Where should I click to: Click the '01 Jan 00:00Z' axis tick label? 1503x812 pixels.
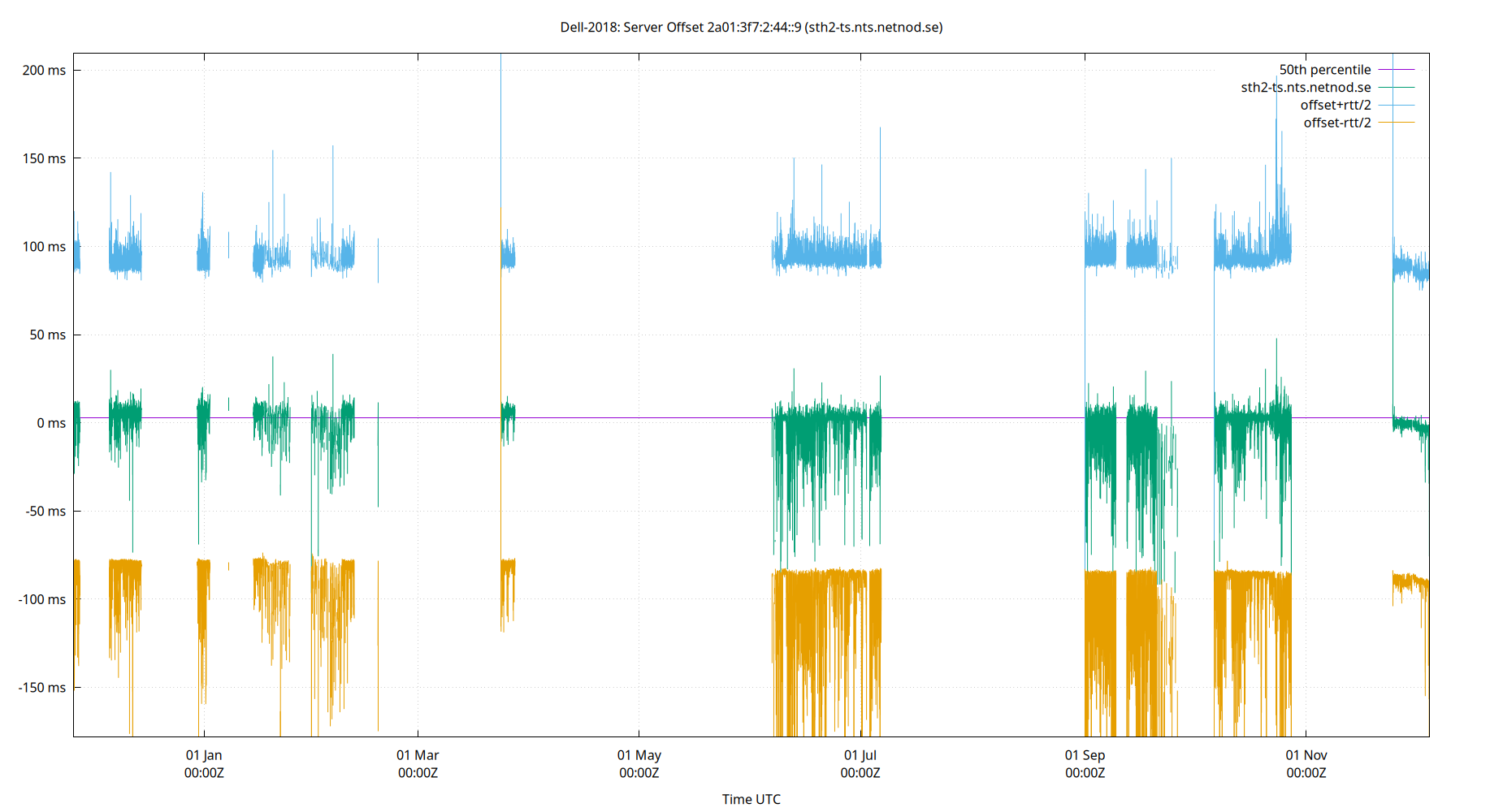pos(205,763)
